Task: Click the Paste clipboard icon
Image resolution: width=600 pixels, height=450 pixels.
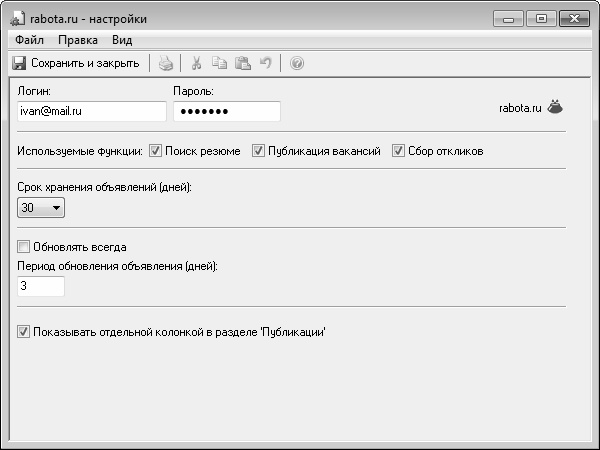Action: coord(242,63)
